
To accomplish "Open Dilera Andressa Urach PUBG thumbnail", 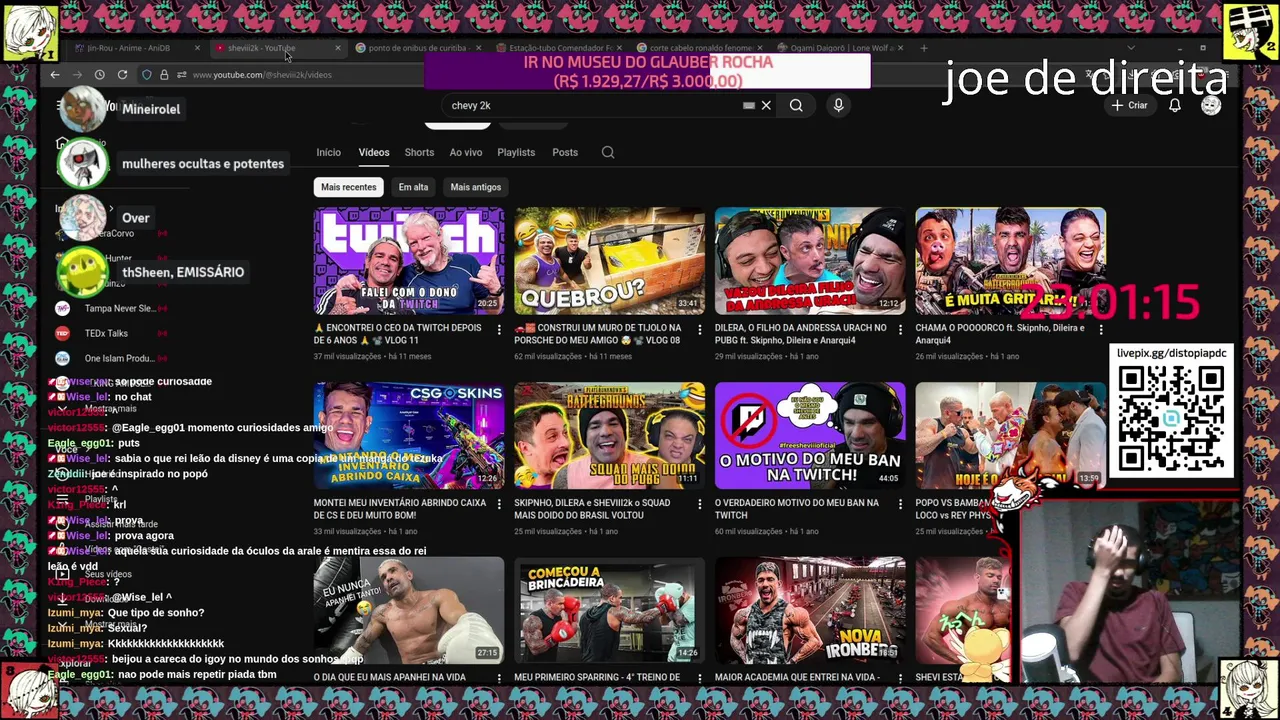I will tap(810, 261).
